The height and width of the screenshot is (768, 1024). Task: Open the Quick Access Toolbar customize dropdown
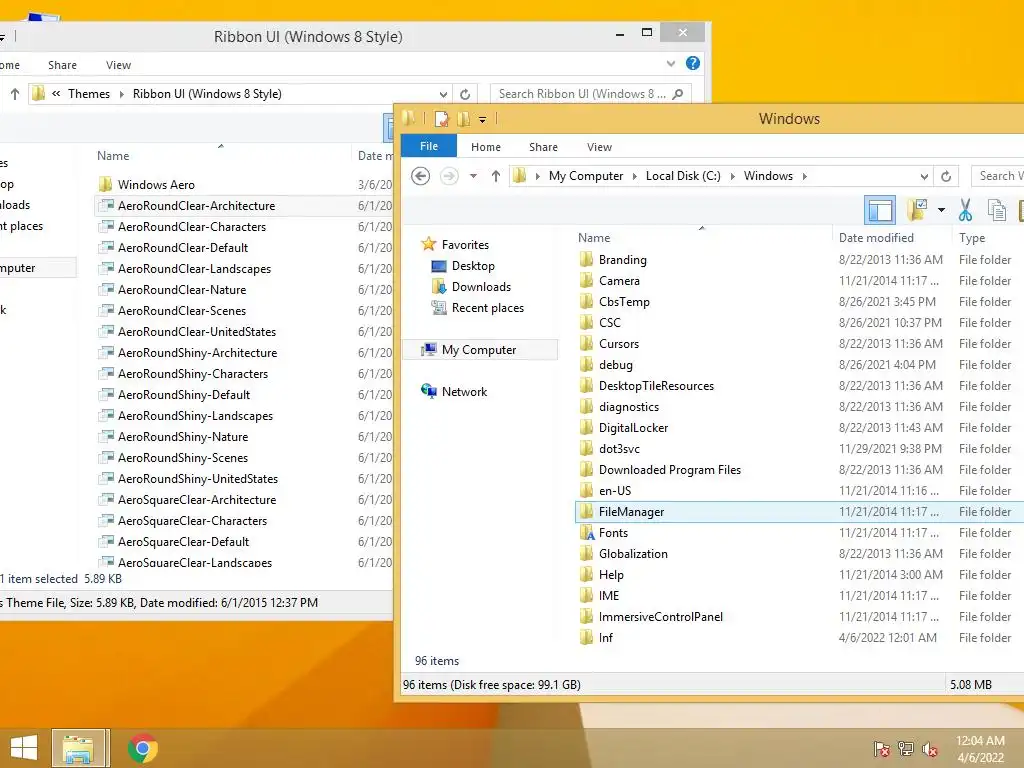[x=482, y=120]
